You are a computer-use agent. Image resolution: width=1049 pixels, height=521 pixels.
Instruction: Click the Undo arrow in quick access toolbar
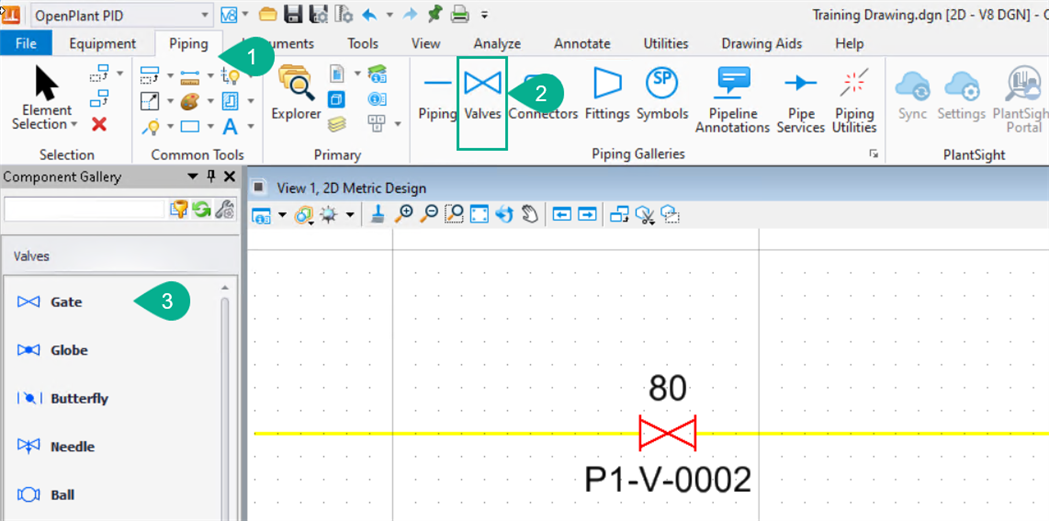[x=369, y=14]
